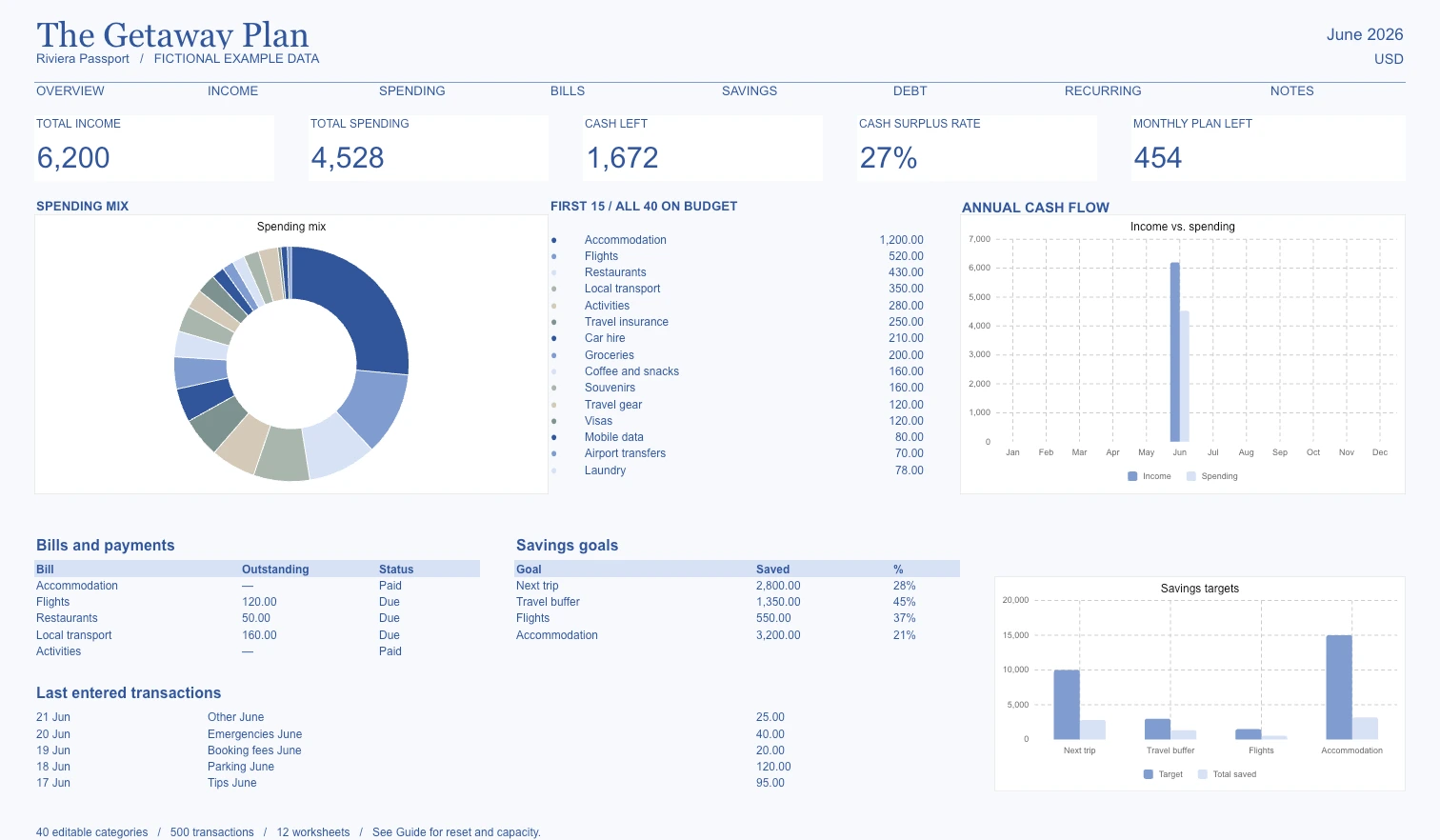
Task: Click the largest dark blue donut slice
Action: pos(357,305)
